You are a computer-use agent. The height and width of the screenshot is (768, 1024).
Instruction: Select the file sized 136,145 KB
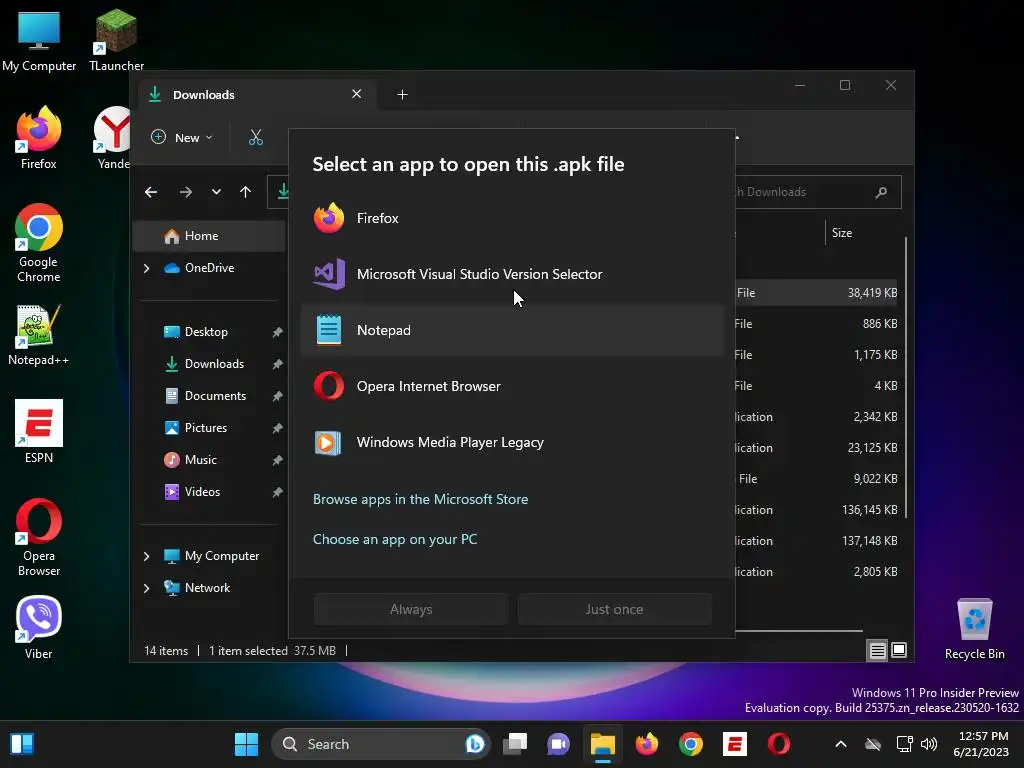[x=817, y=510]
